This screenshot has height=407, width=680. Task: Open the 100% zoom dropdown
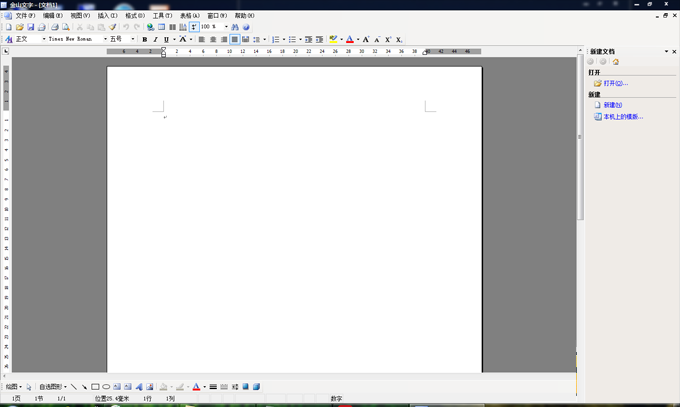pos(226,27)
